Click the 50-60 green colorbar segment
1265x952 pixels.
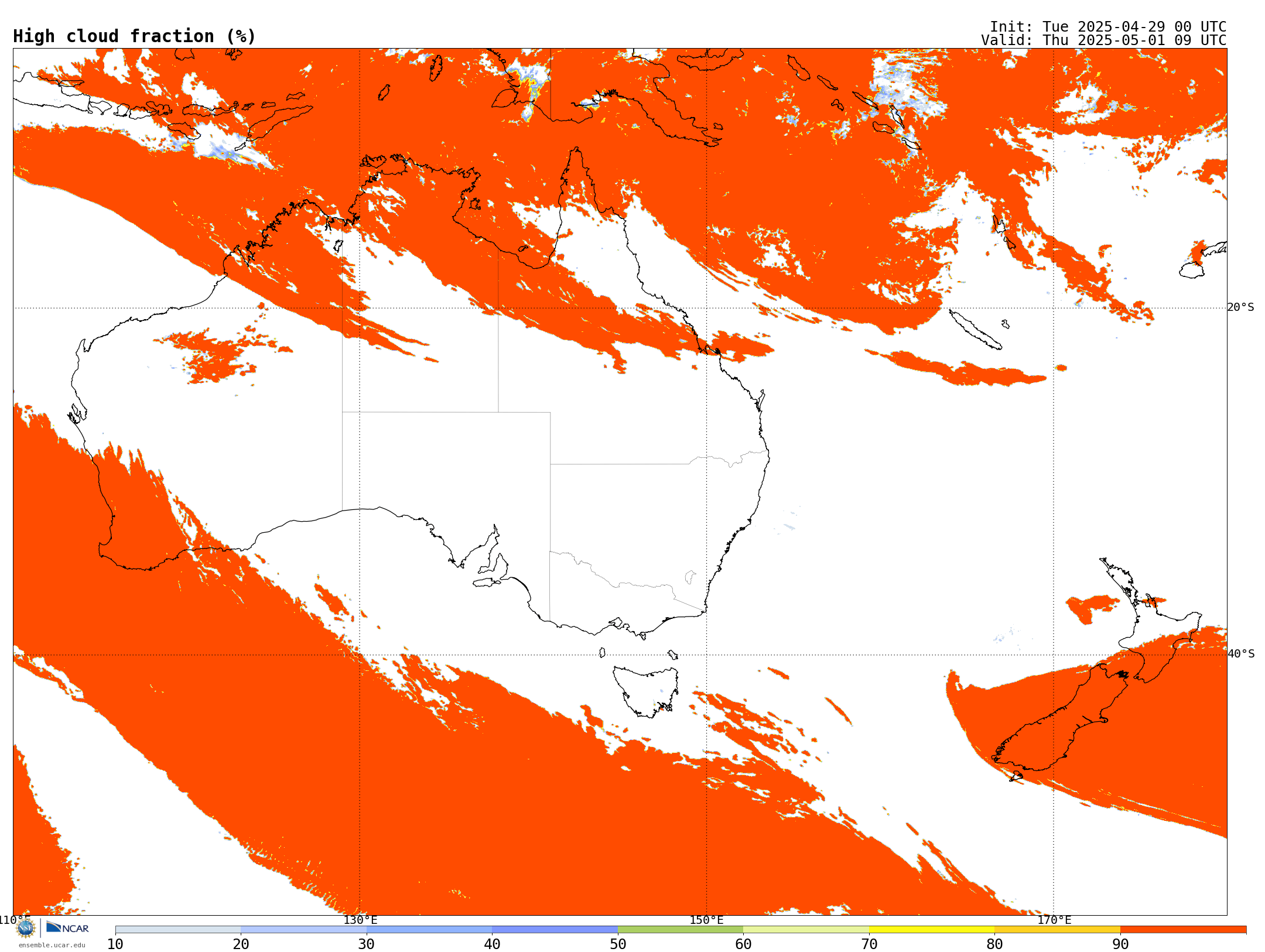click(681, 930)
